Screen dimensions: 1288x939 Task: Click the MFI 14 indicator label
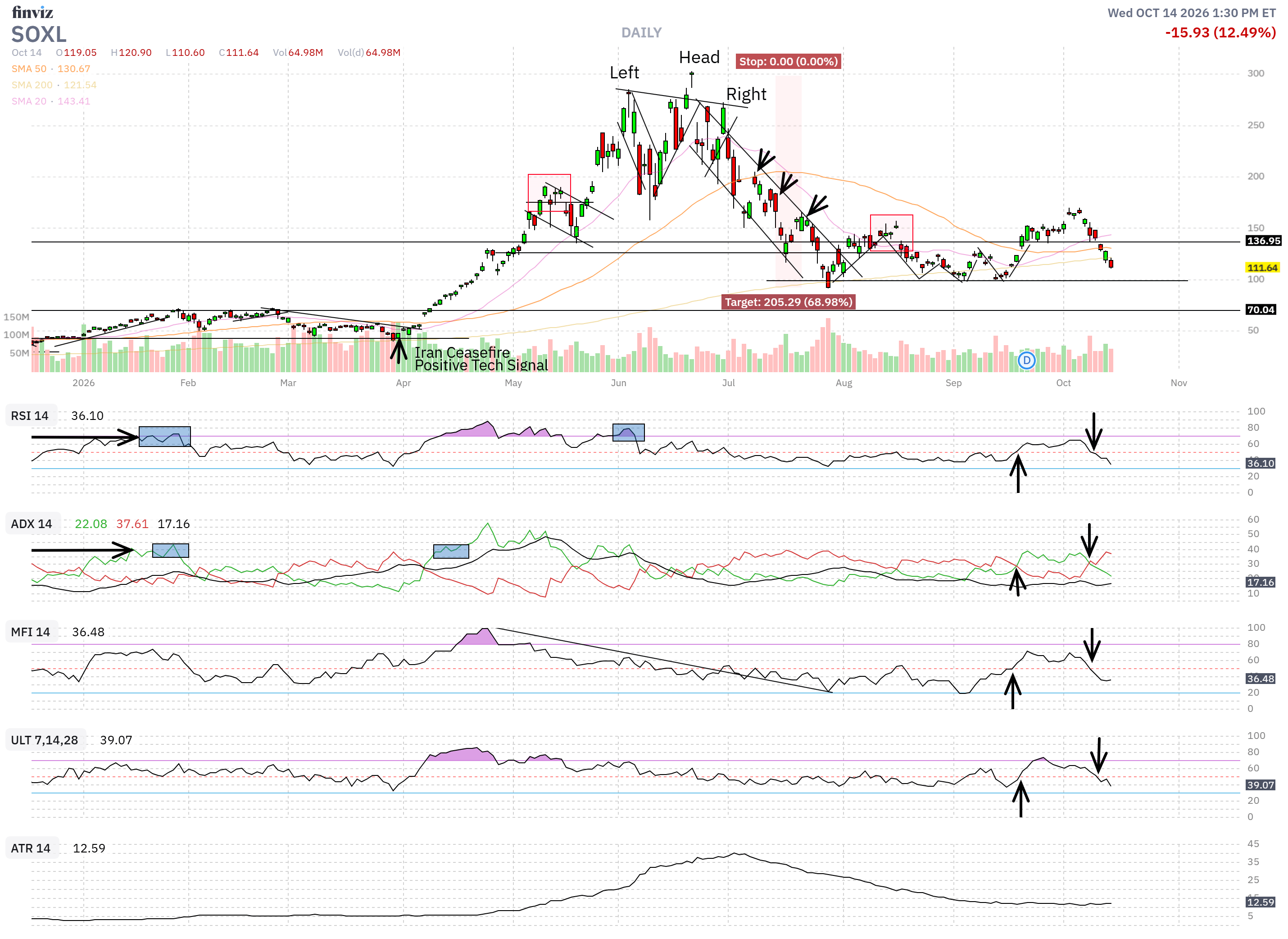coord(31,632)
